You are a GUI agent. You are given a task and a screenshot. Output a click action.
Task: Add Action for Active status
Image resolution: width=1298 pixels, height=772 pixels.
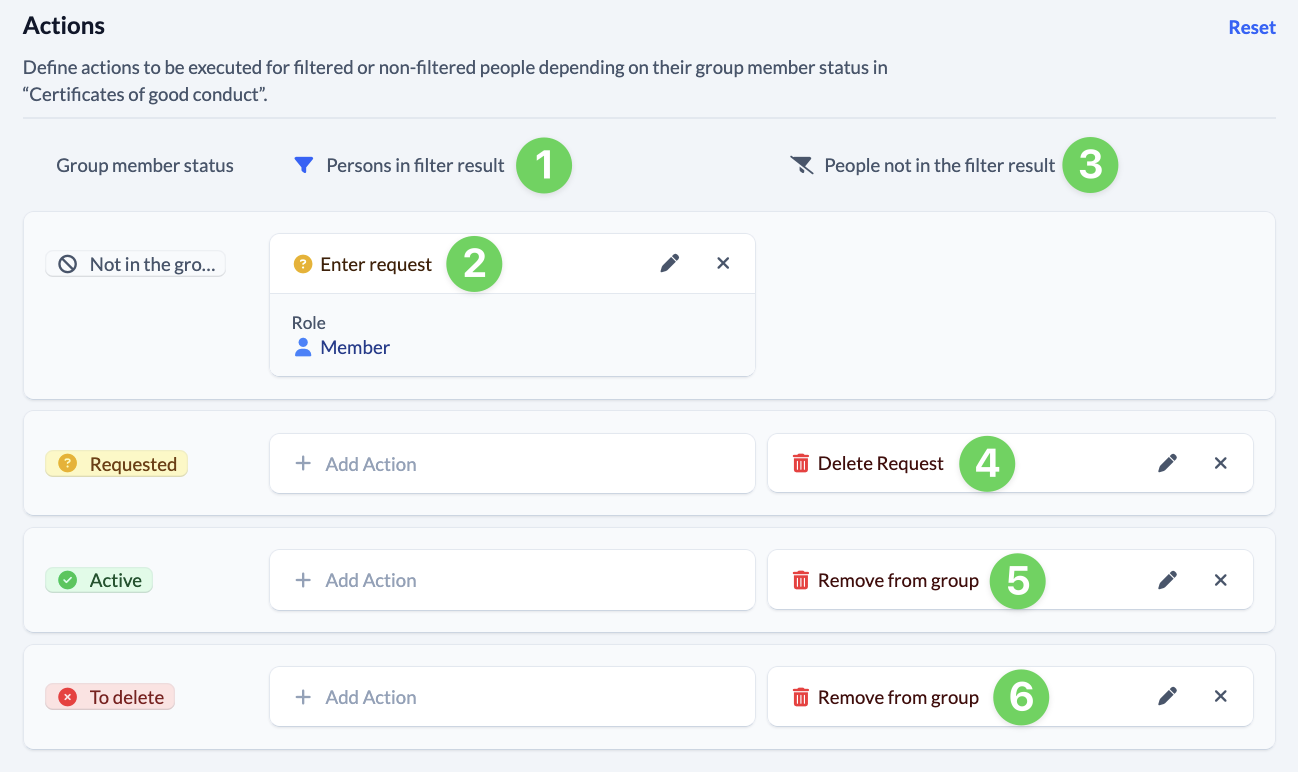click(511, 580)
